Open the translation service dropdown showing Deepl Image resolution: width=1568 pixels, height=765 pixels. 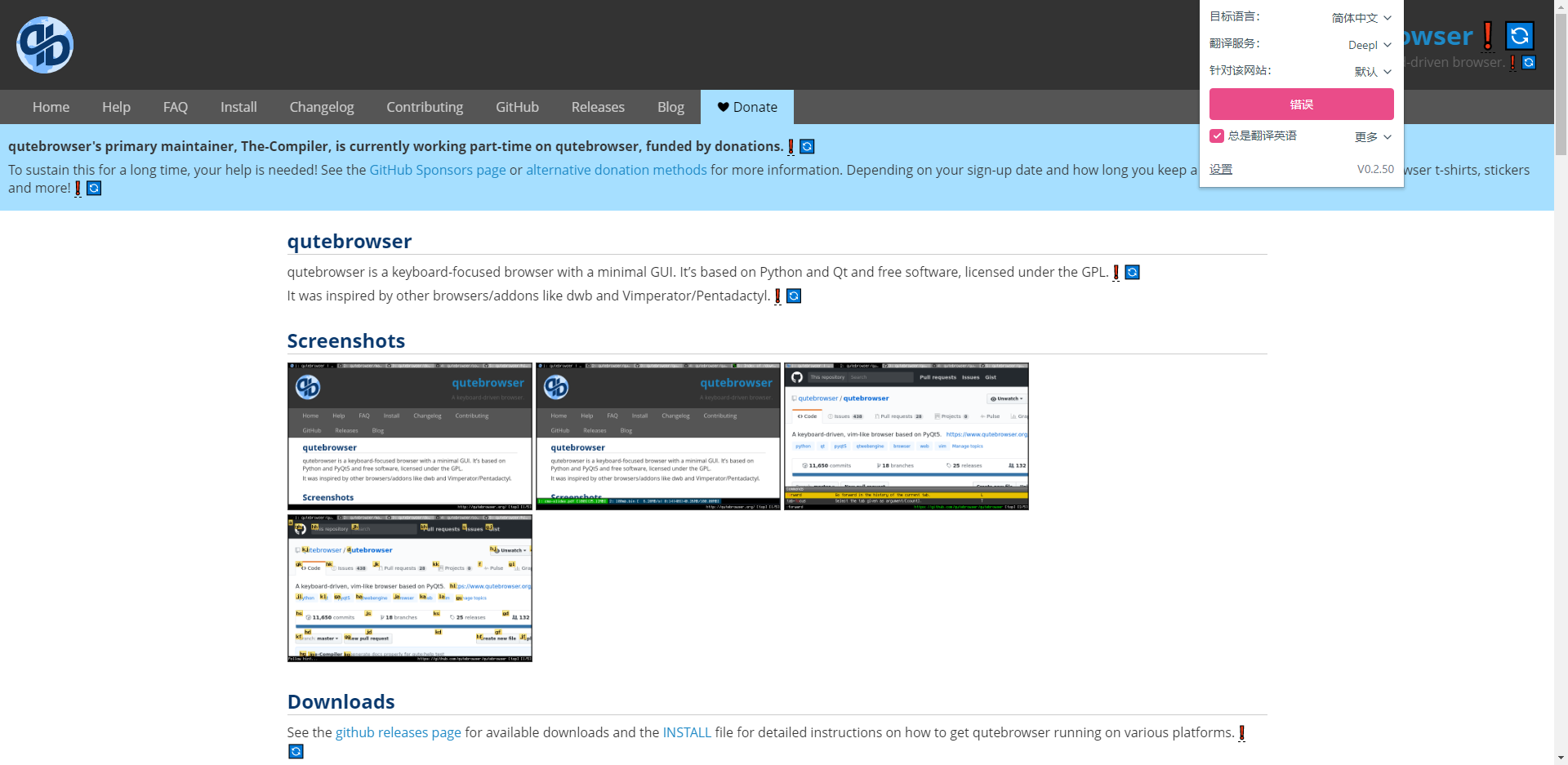(x=1368, y=45)
